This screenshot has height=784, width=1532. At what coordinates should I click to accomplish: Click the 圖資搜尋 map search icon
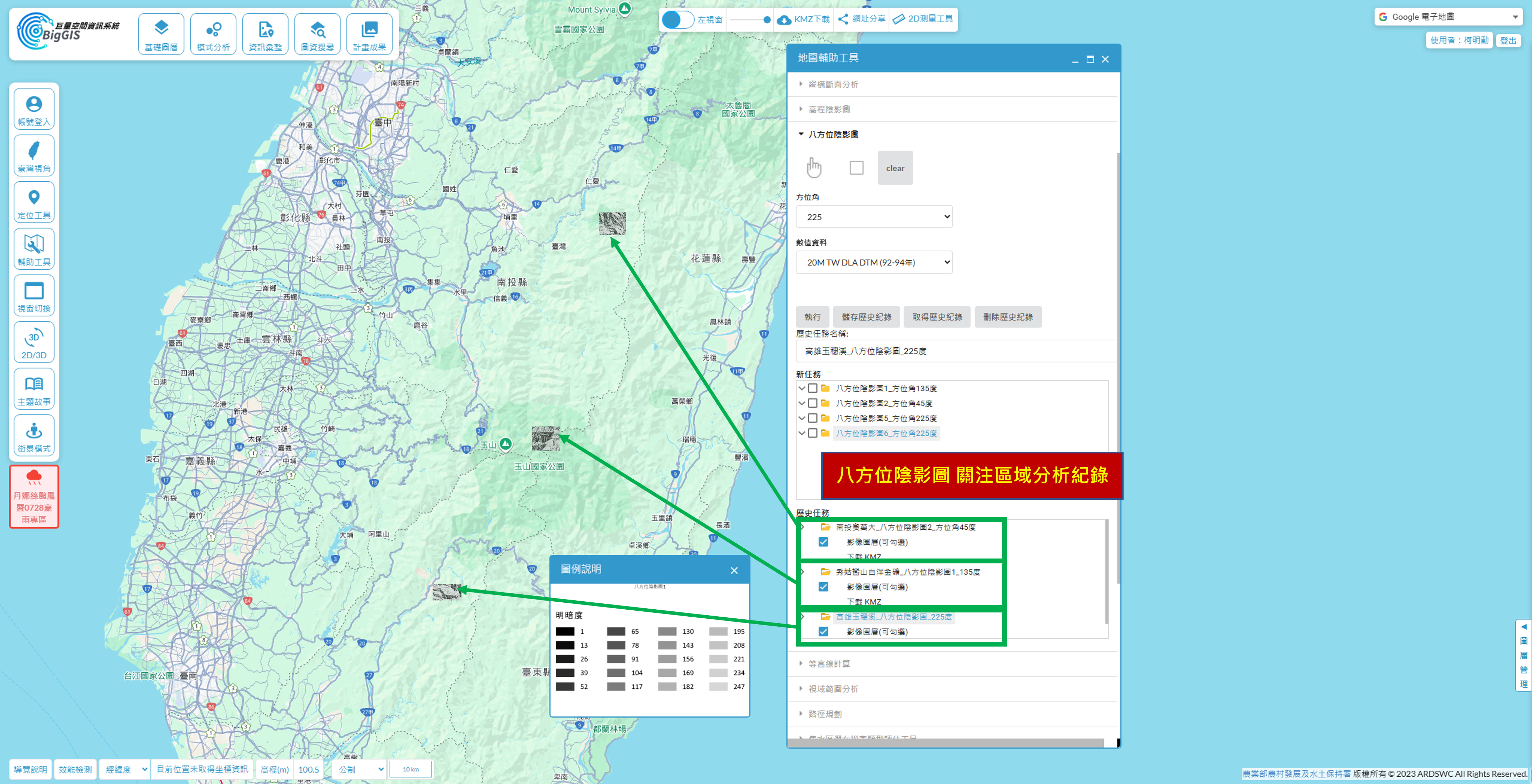(x=317, y=34)
